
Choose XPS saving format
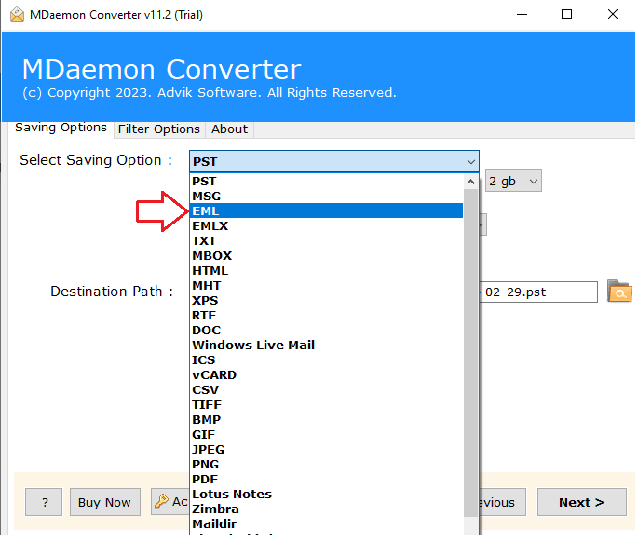(x=326, y=301)
